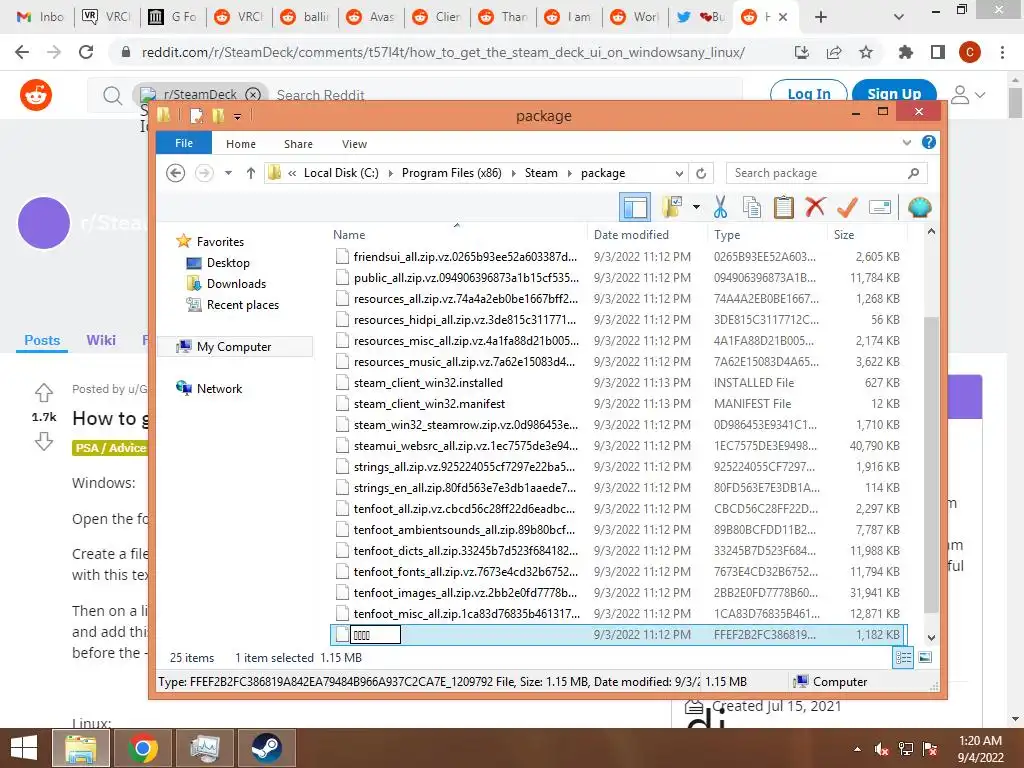Open Chrome extensions puzzle icon

pos(905,52)
